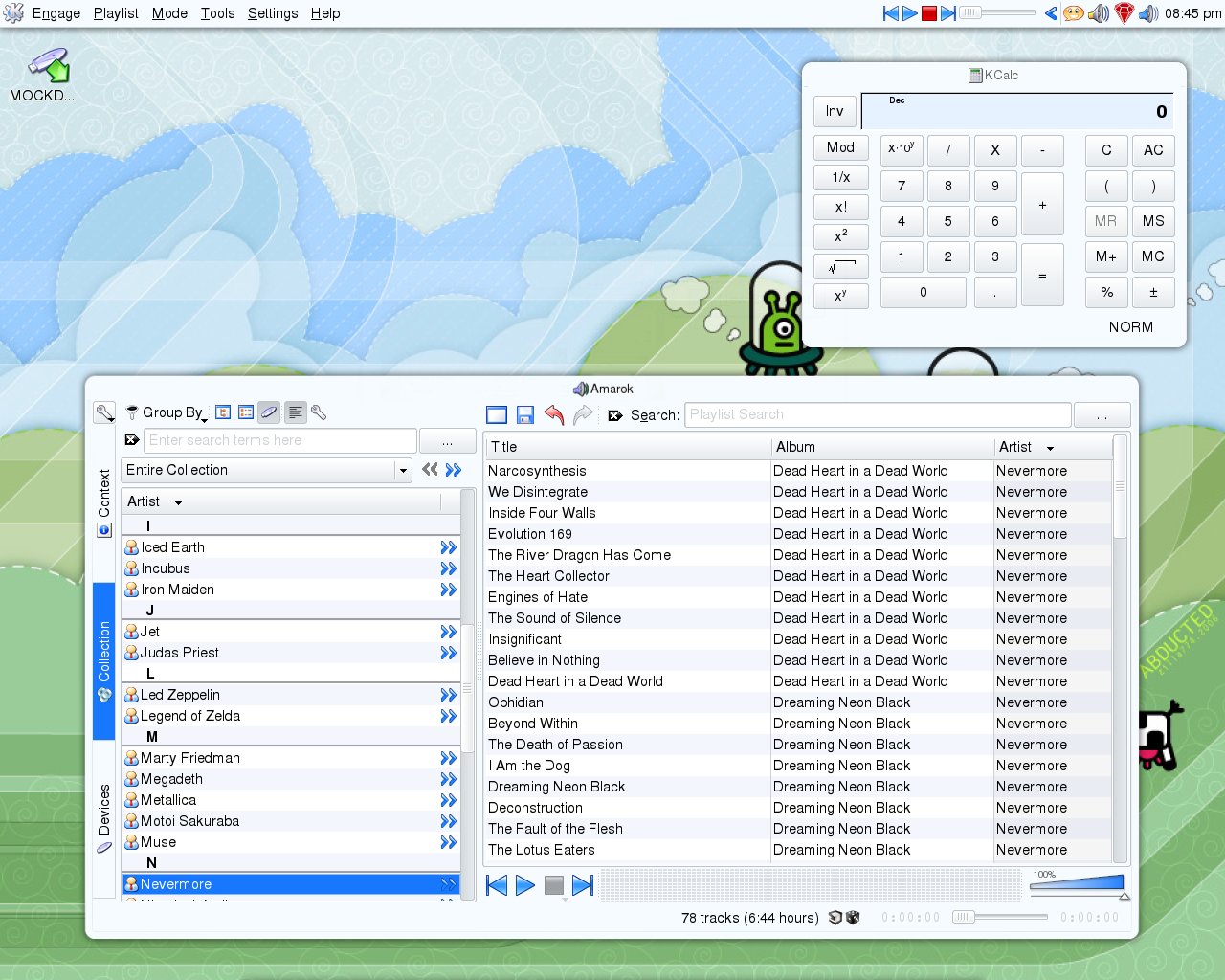This screenshot has width=1225, height=980.
Task: Click the red ruby tray icon
Action: tap(1124, 13)
